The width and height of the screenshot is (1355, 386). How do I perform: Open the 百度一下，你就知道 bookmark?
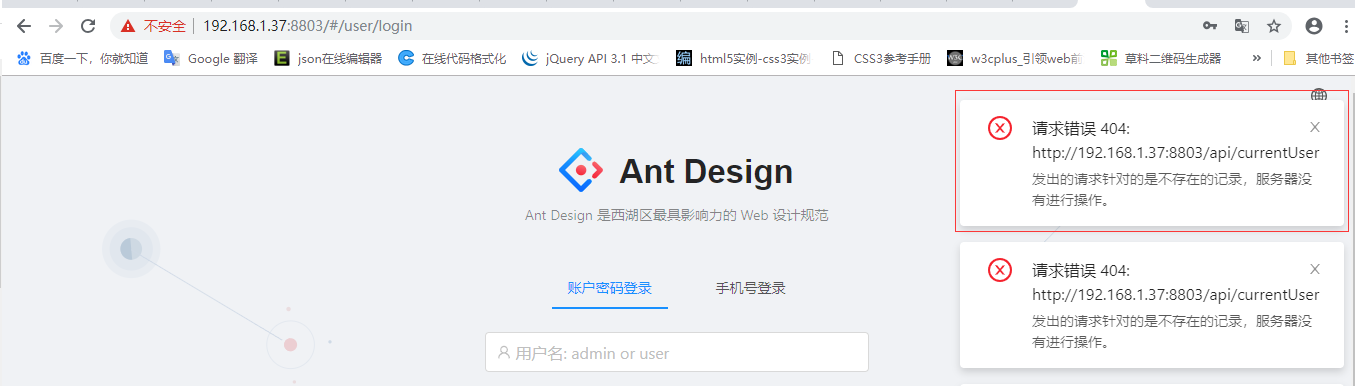(82, 58)
